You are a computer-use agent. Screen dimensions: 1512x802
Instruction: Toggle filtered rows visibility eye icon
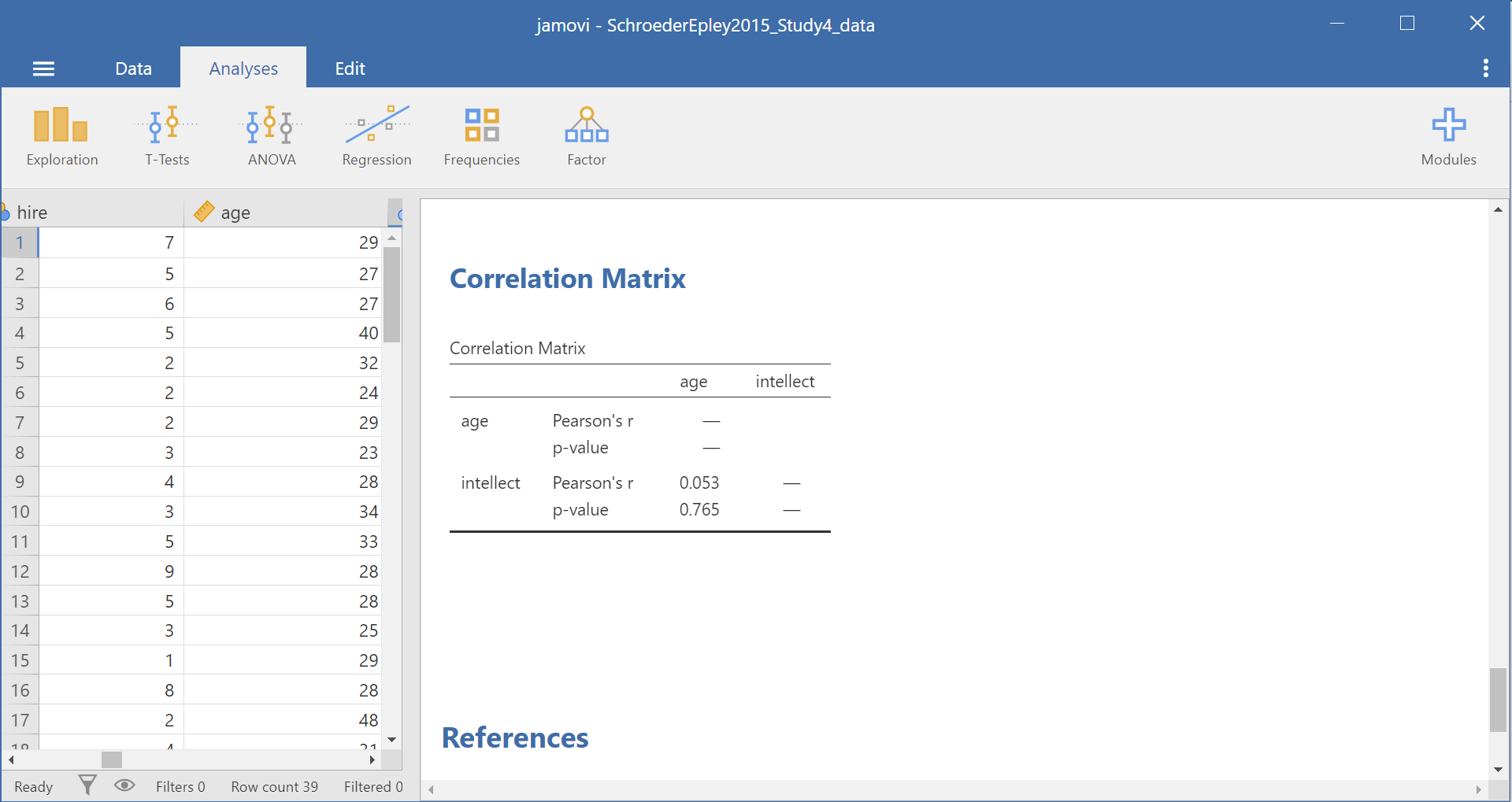click(x=124, y=785)
